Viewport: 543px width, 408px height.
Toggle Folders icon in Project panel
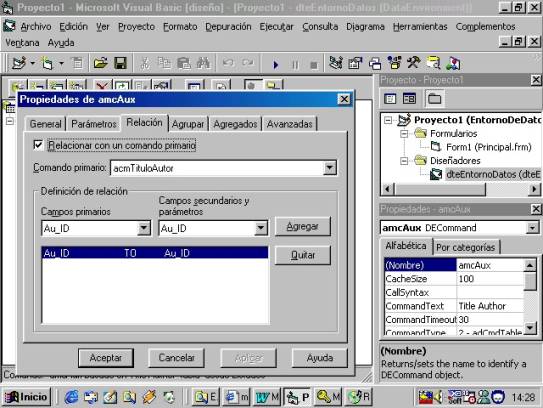click(x=434, y=99)
